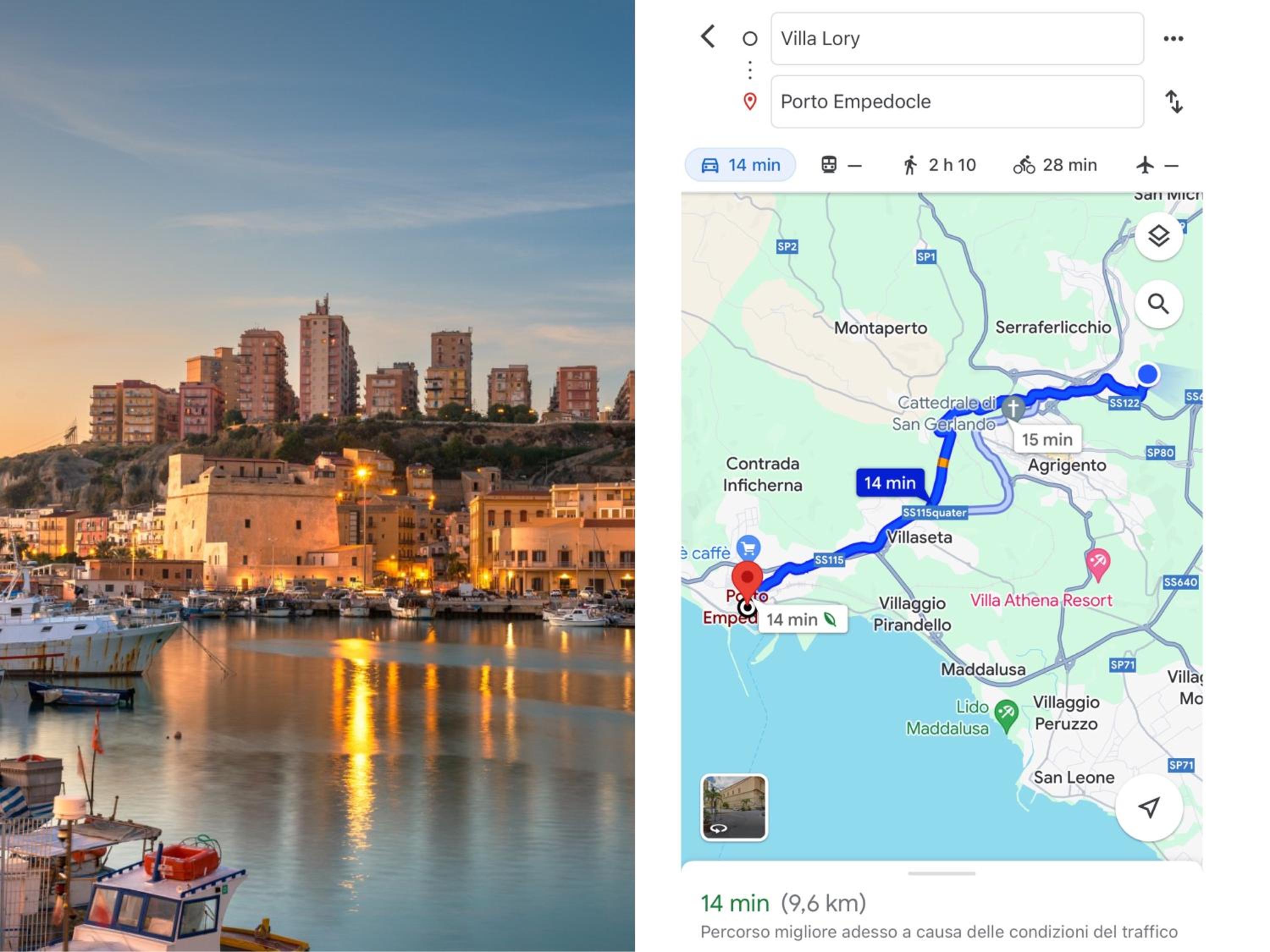Tap the 14 min (9,6 km) route summary
The height and width of the screenshot is (952, 1270).
(783, 903)
